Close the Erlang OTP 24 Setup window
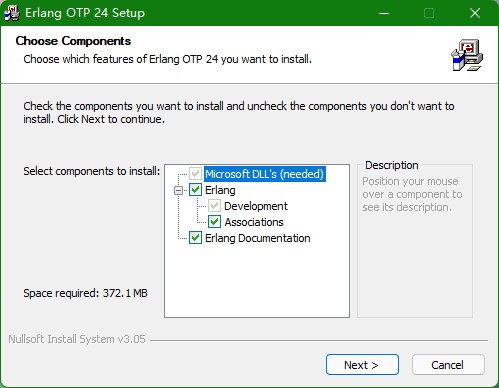 475,13
